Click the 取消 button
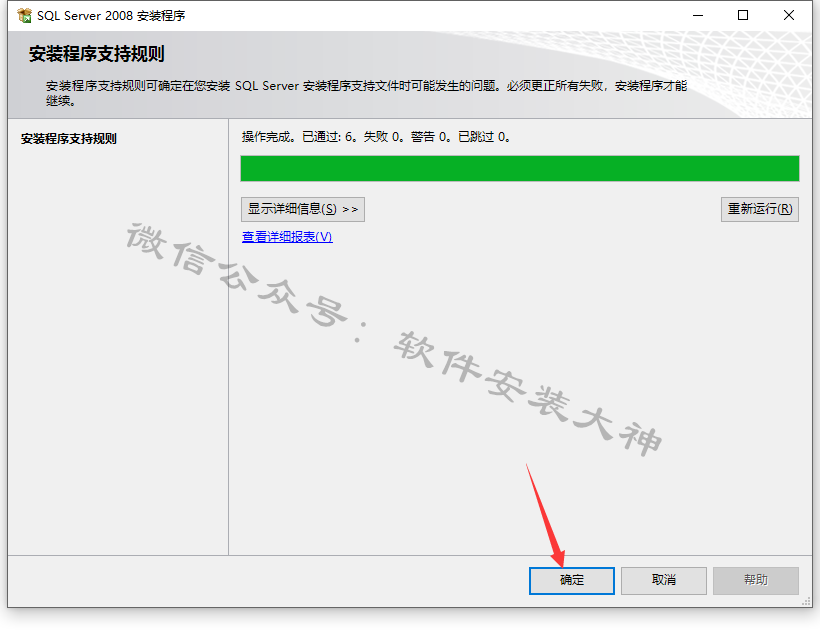 click(x=664, y=580)
